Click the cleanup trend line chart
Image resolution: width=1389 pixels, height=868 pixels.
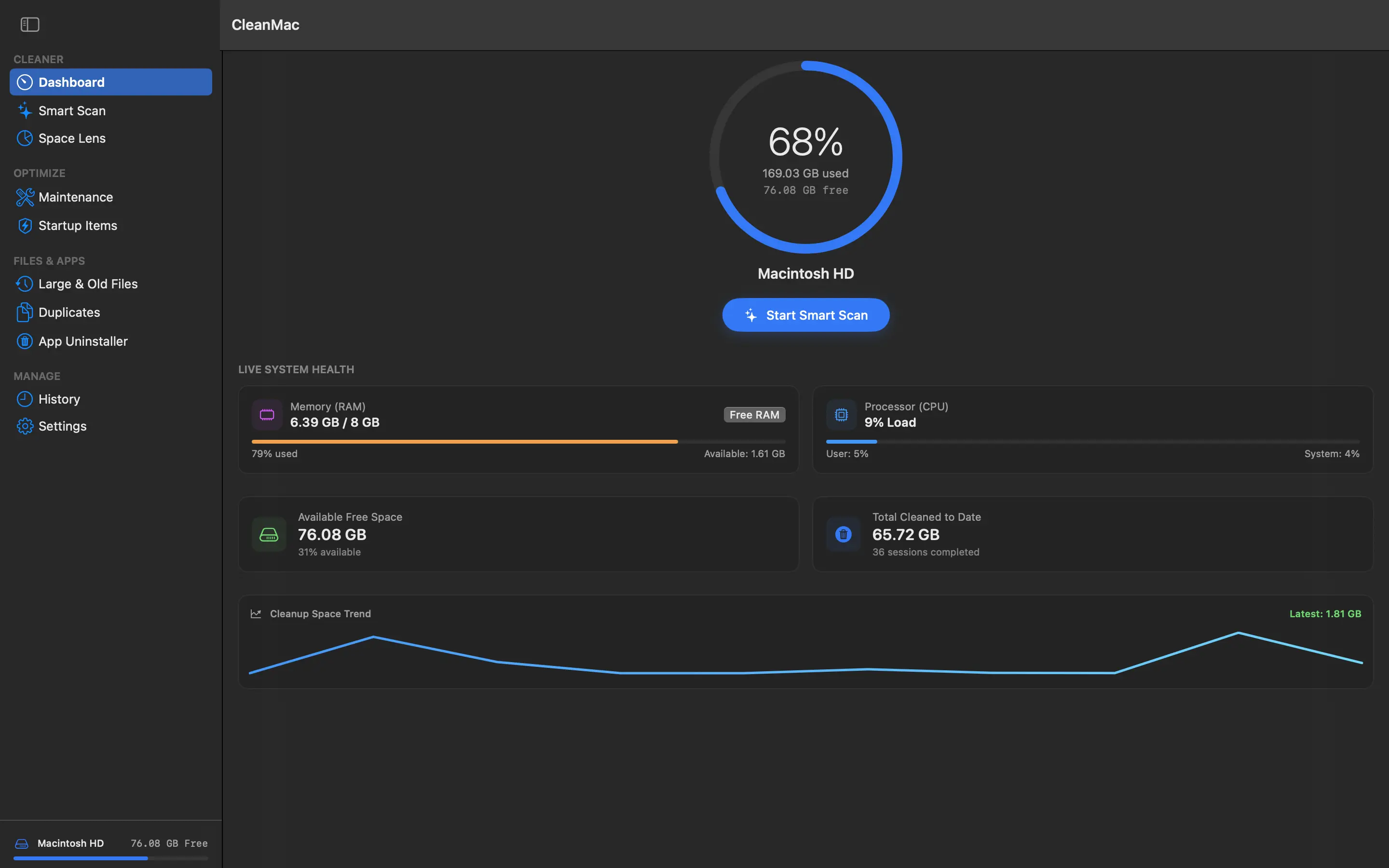click(806, 653)
